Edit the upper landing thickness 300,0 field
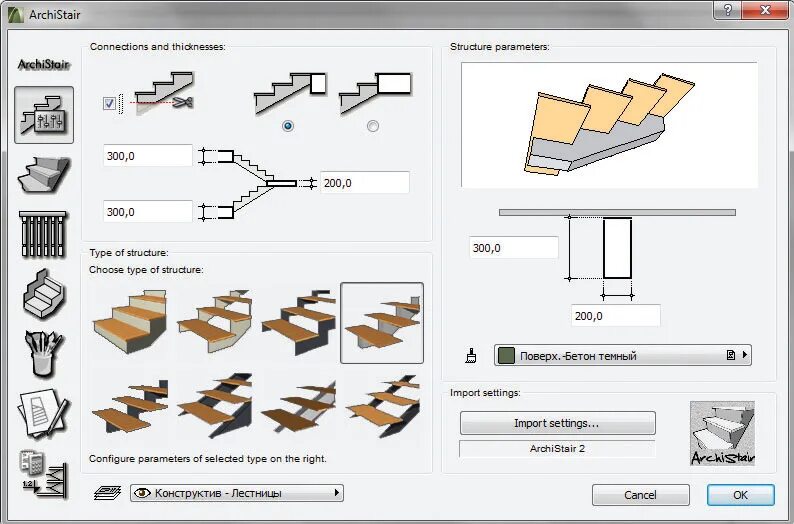The height and width of the screenshot is (524, 794). (148, 155)
